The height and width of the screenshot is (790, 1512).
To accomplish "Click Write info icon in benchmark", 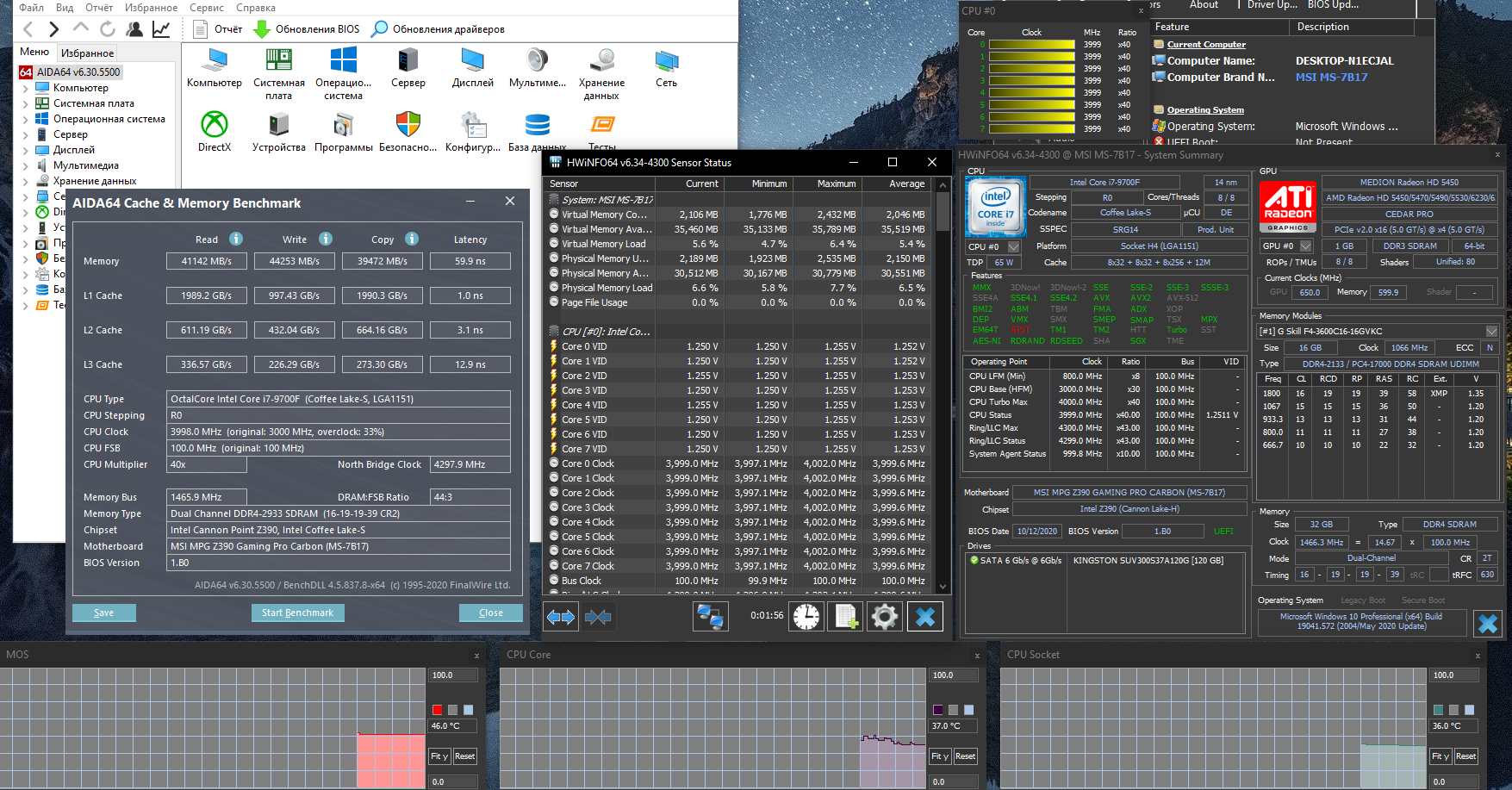I will point(326,239).
